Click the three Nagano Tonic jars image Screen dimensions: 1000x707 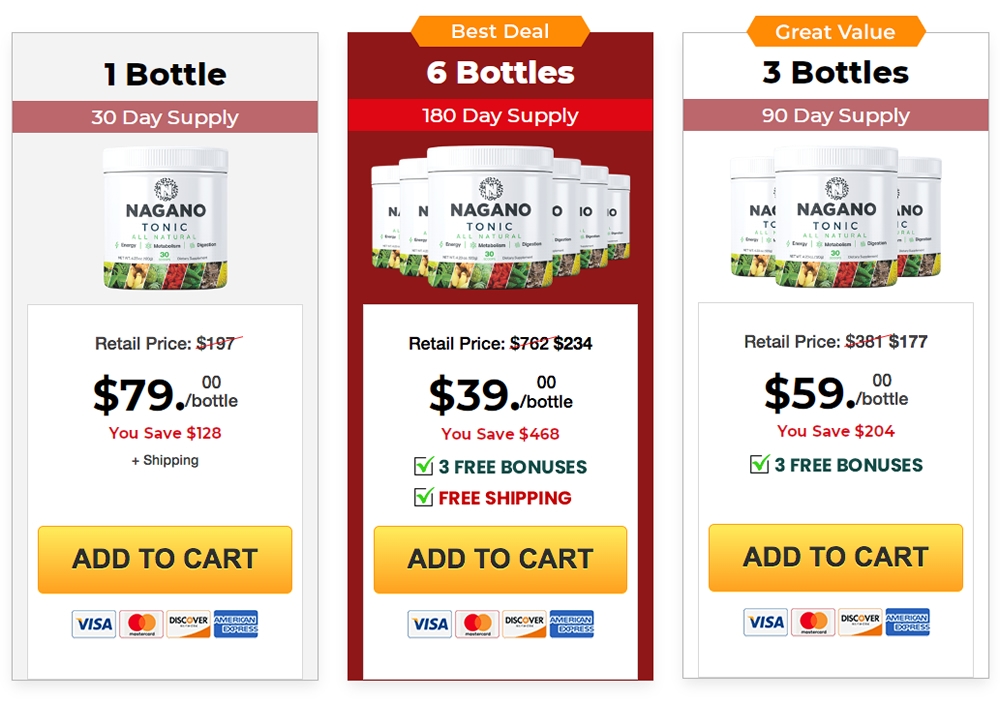tap(835, 217)
